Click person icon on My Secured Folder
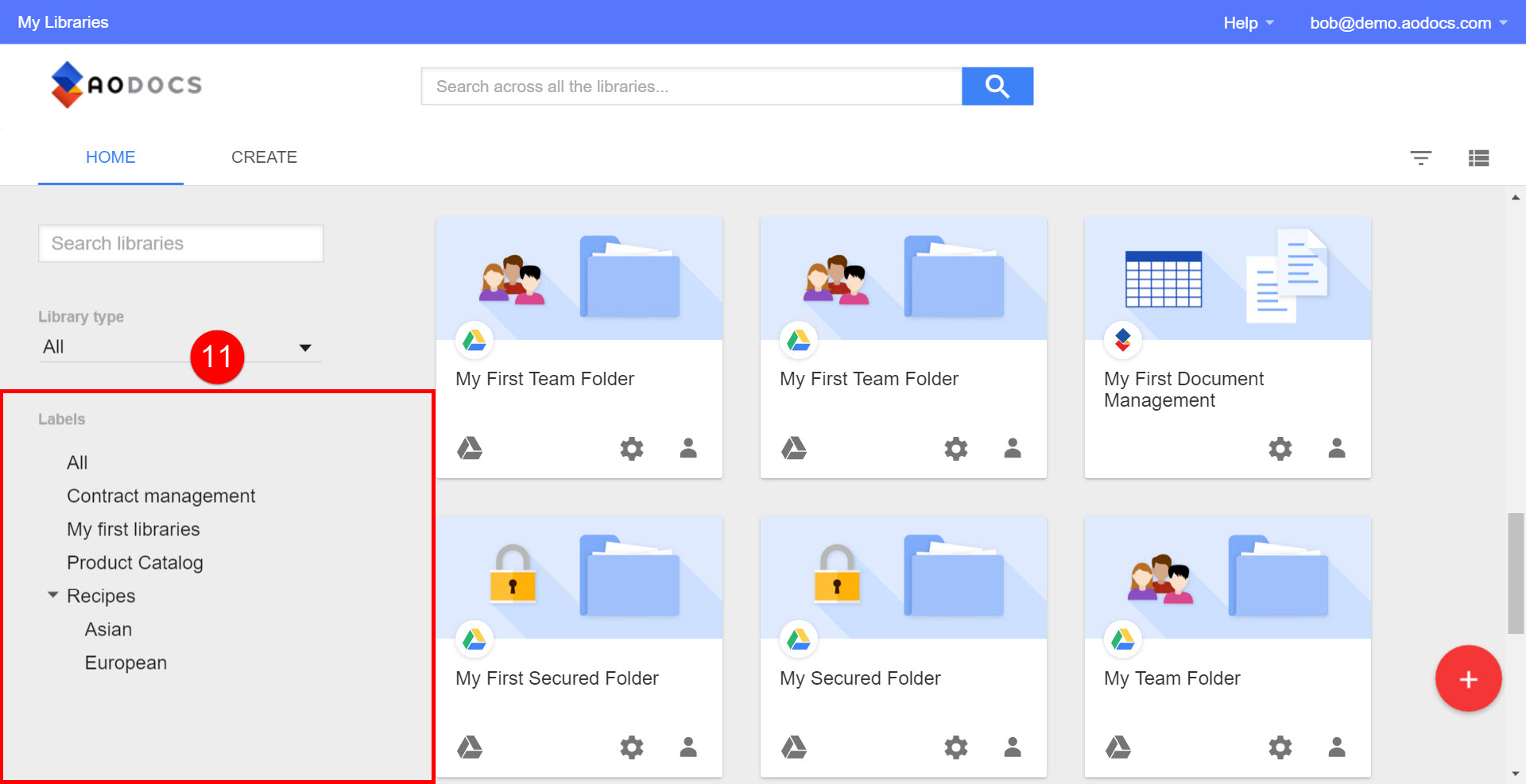Viewport: 1526px width, 784px height. pyautogui.click(x=1013, y=747)
